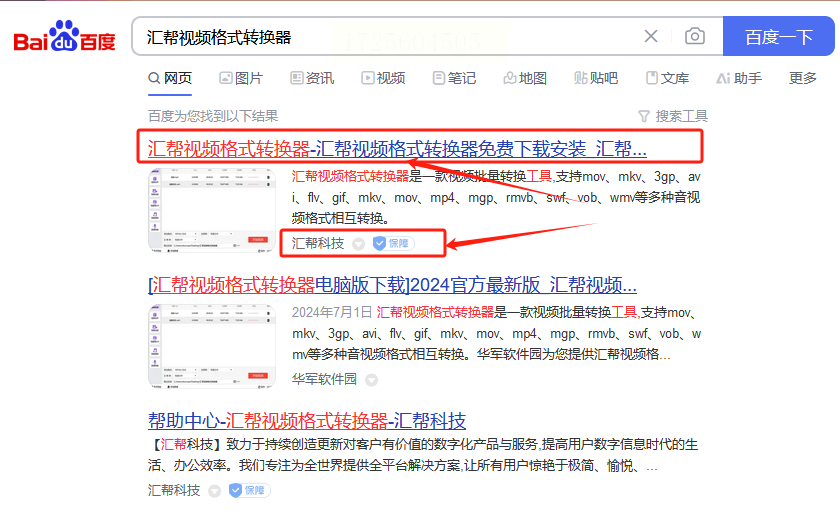Viewport: 840px width, 519px height.
Task: Expand the 更多 menu
Action: [802, 78]
